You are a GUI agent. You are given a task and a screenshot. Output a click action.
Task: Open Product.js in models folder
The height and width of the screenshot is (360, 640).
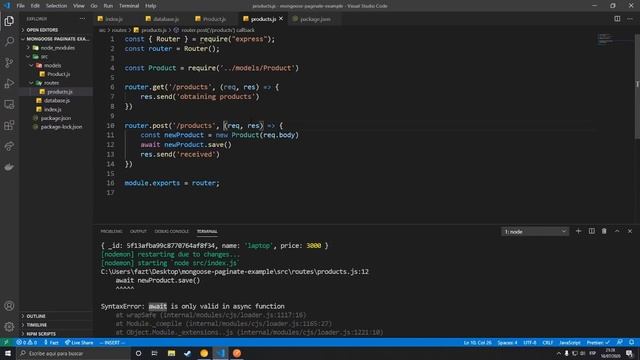pos(58,74)
